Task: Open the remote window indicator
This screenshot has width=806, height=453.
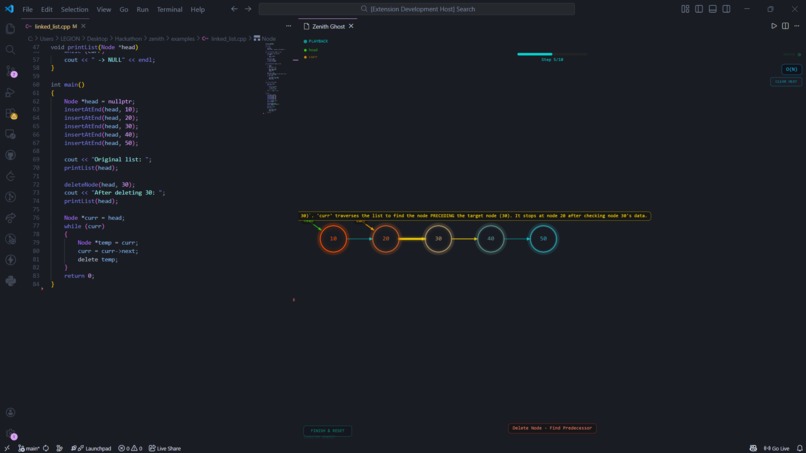Action: [7, 448]
